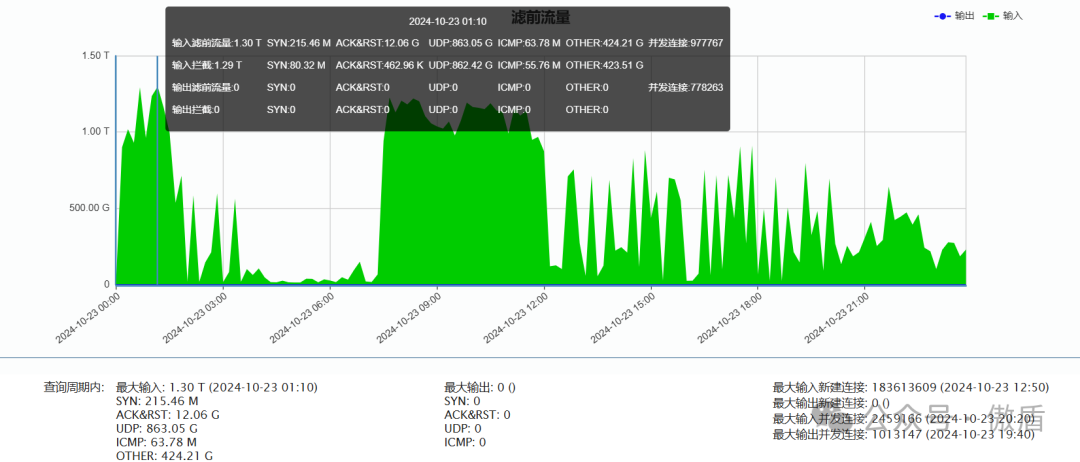Click 最大输入并发连接 summary line

point(904,419)
